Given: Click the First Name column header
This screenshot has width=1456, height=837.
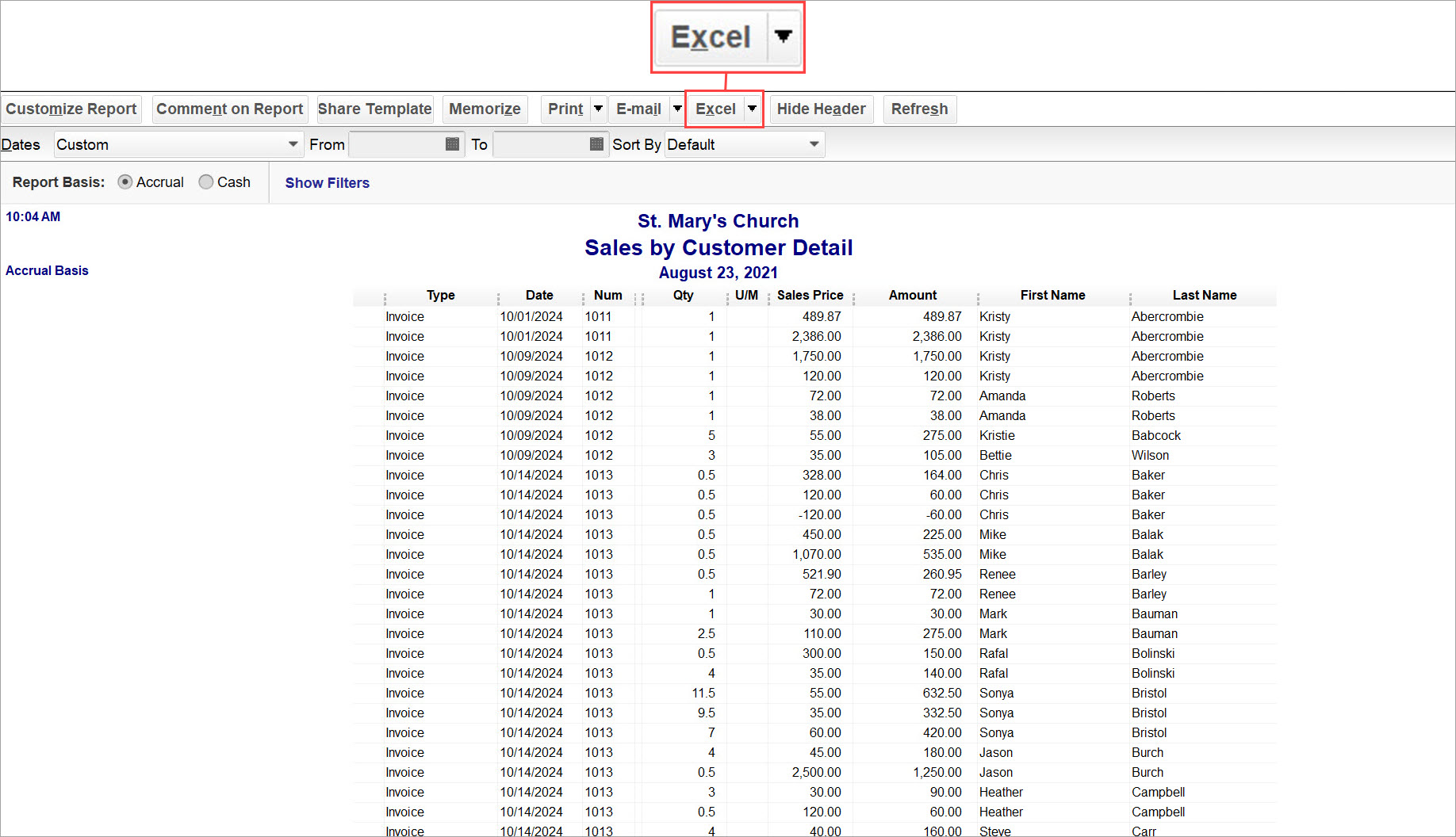Looking at the screenshot, I should 1053,295.
